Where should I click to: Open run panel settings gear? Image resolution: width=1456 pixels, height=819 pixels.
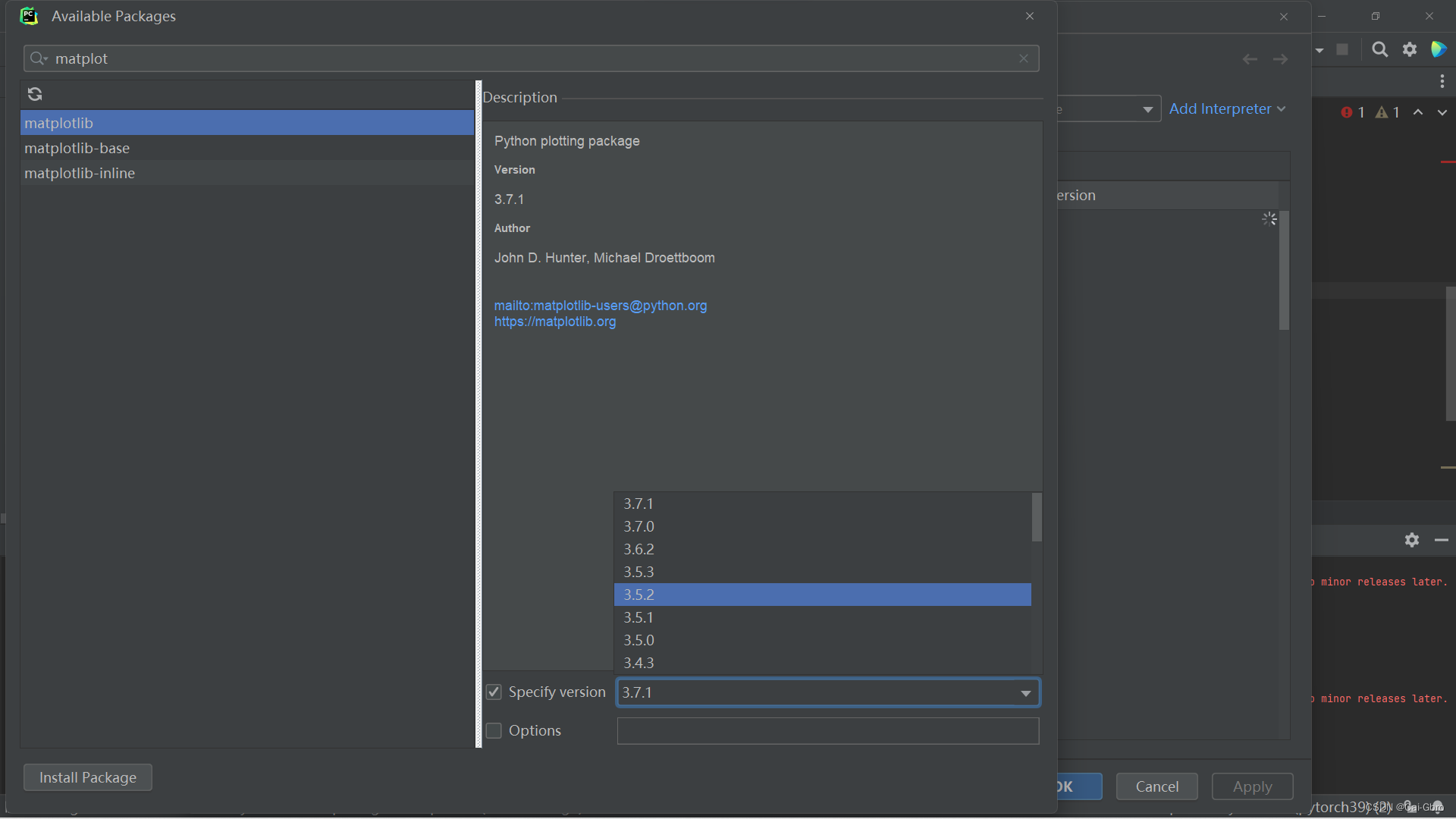(x=1412, y=540)
